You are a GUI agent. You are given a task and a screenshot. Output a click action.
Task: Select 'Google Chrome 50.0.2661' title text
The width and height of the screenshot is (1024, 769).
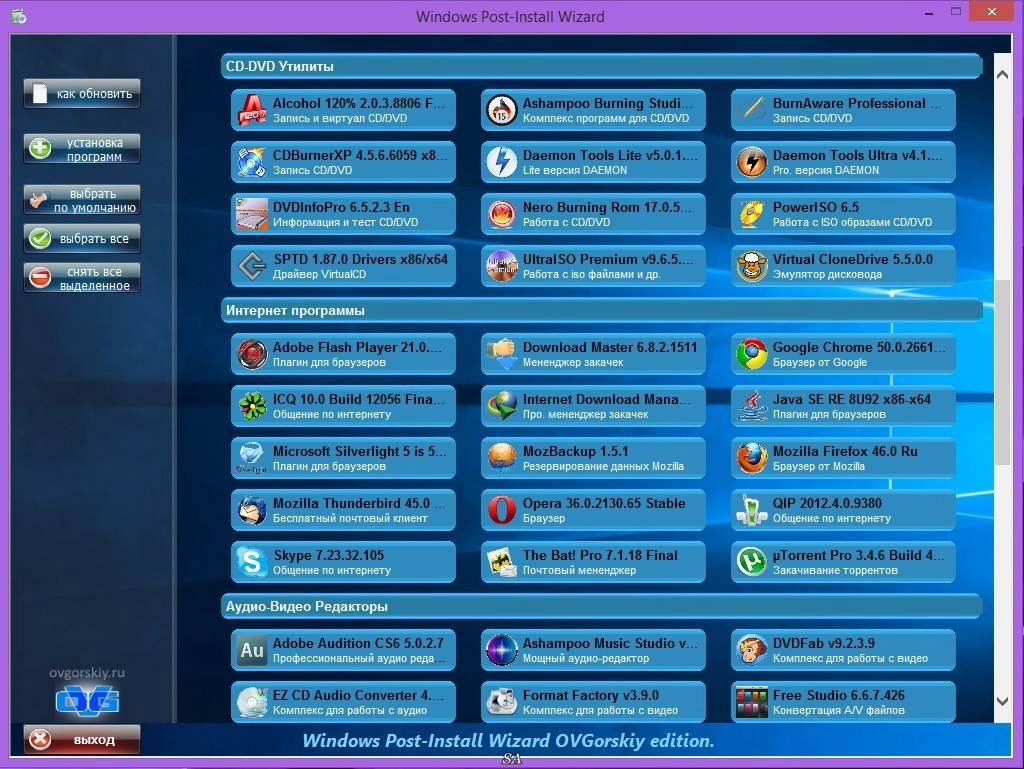[x=859, y=347]
